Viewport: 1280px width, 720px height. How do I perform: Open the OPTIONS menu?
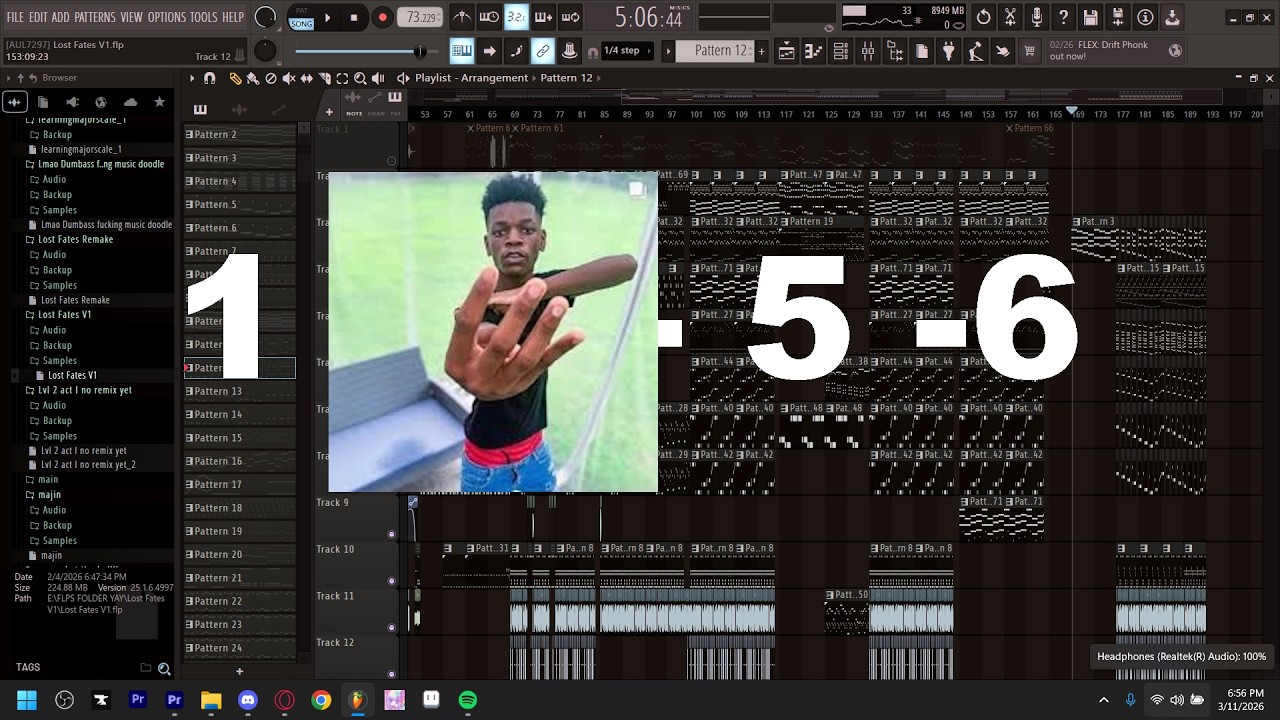point(167,18)
